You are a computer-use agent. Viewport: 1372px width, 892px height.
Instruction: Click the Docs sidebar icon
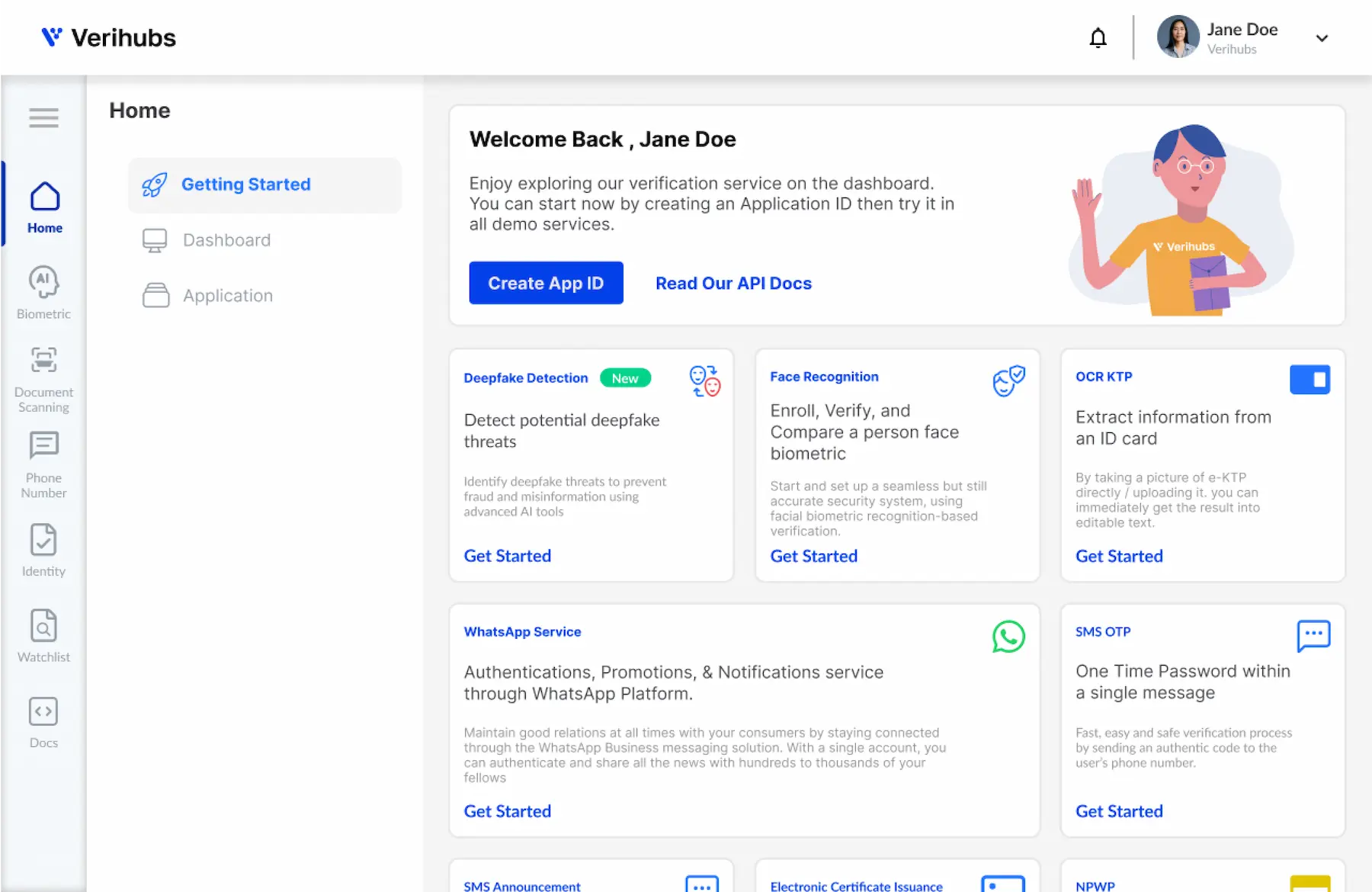click(43, 711)
